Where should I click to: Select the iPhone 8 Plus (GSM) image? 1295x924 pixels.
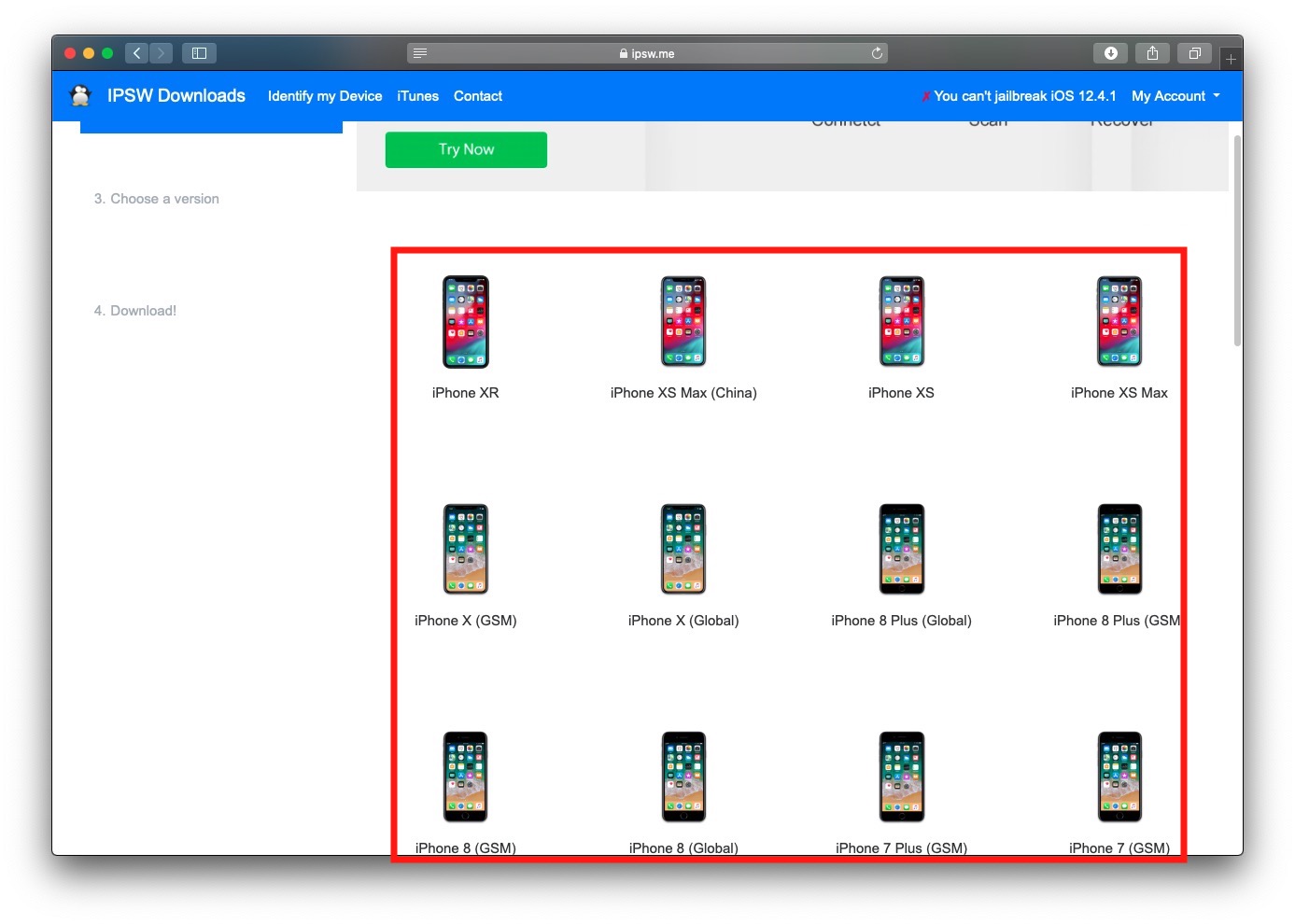[1119, 549]
